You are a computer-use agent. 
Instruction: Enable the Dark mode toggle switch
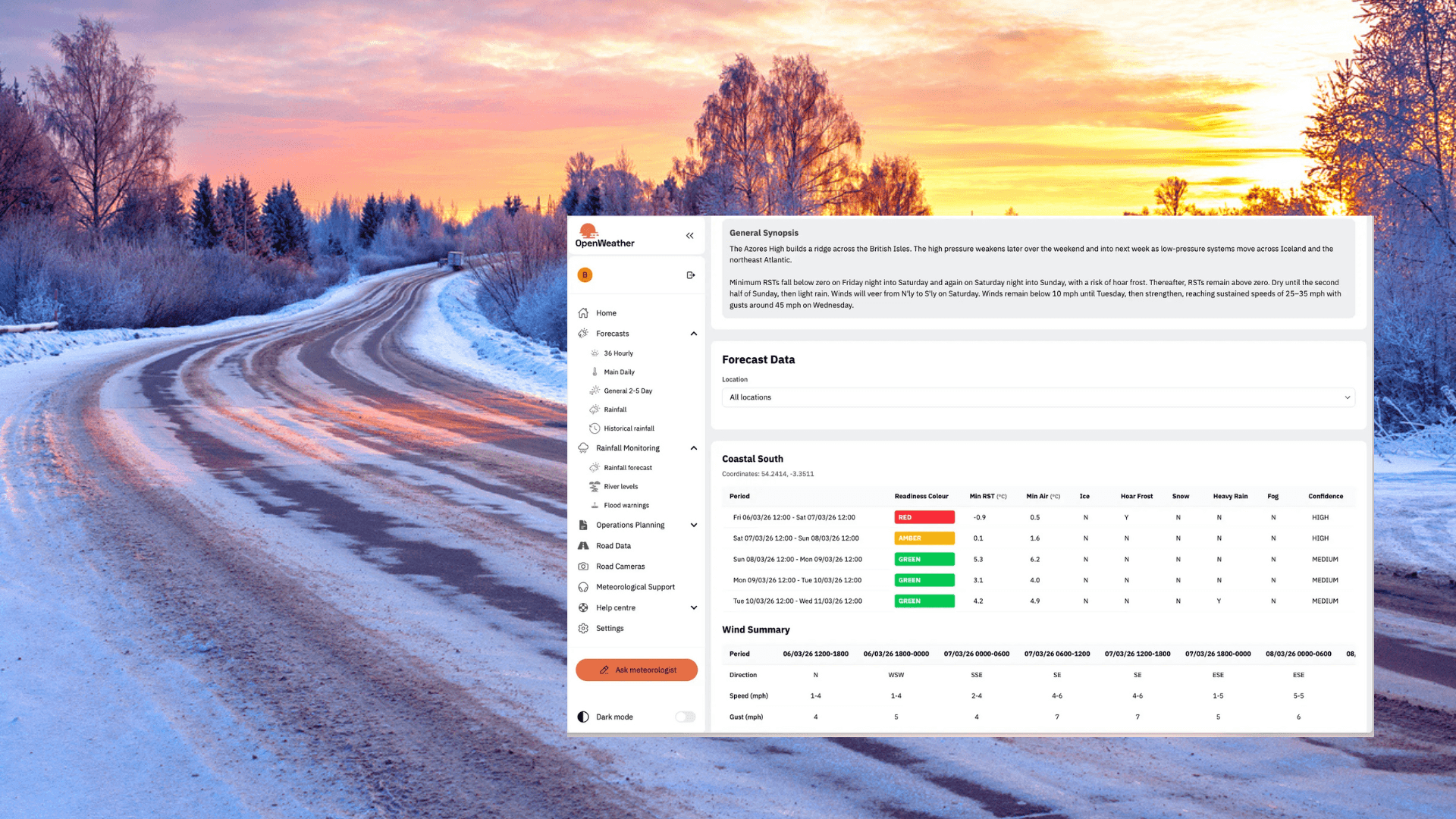[685, 717]
